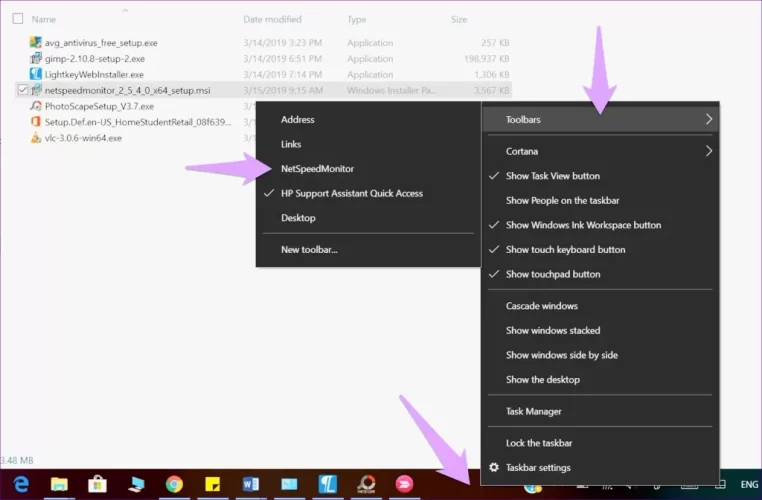The height and width of the screenshot is (500, 762).
Task: Open Microsoft Word taskbar icon
Action: [250, 484]
